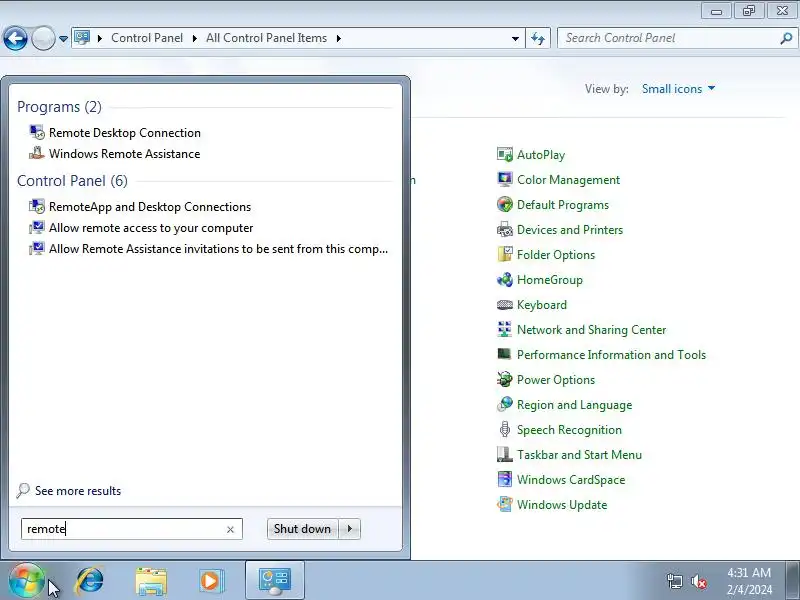Click the Windows Remote Assistance icon

point(37,154)
